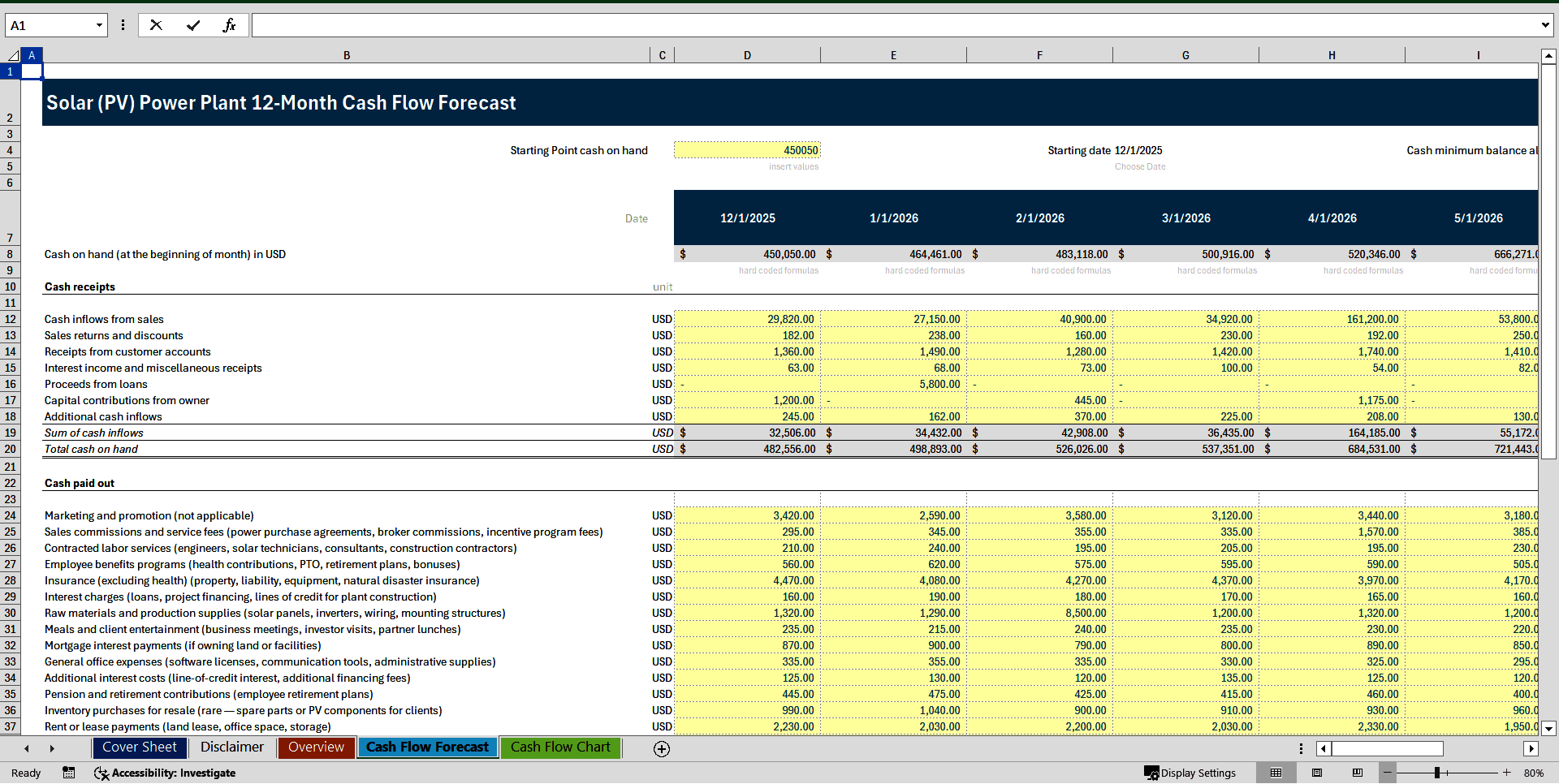
Task: Click the previous-sheet navigation arrow
Action: tap(26, 748)
